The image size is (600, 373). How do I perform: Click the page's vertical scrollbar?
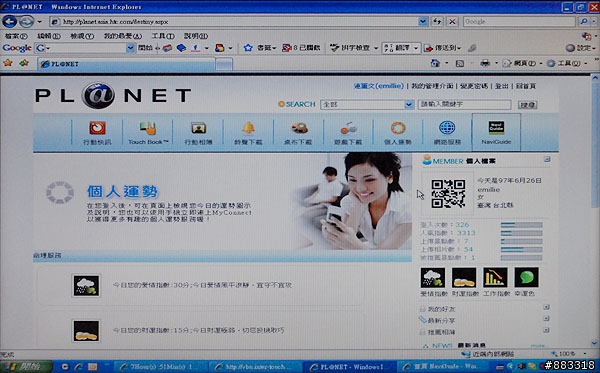tap(595, 210)
